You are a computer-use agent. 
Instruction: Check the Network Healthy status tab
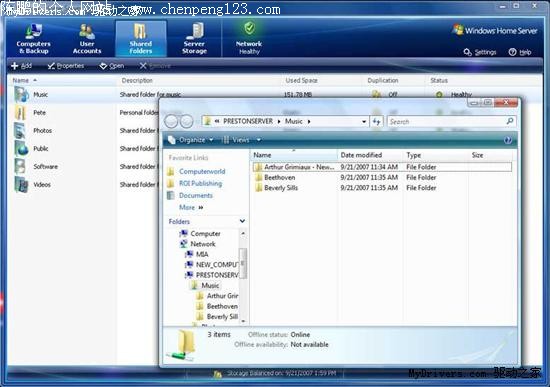click(249, 38)
